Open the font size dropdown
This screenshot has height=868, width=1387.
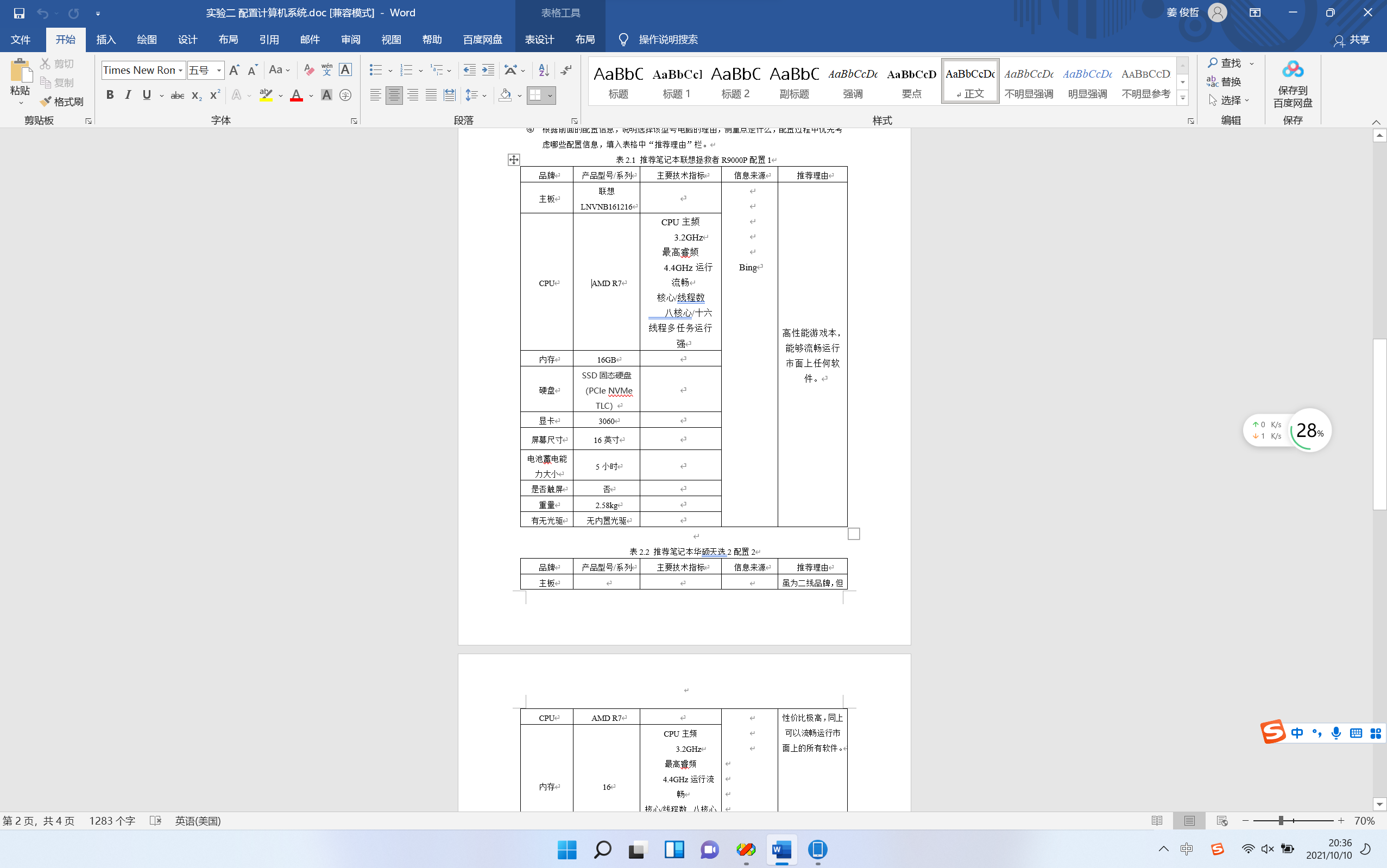[219, 70]
